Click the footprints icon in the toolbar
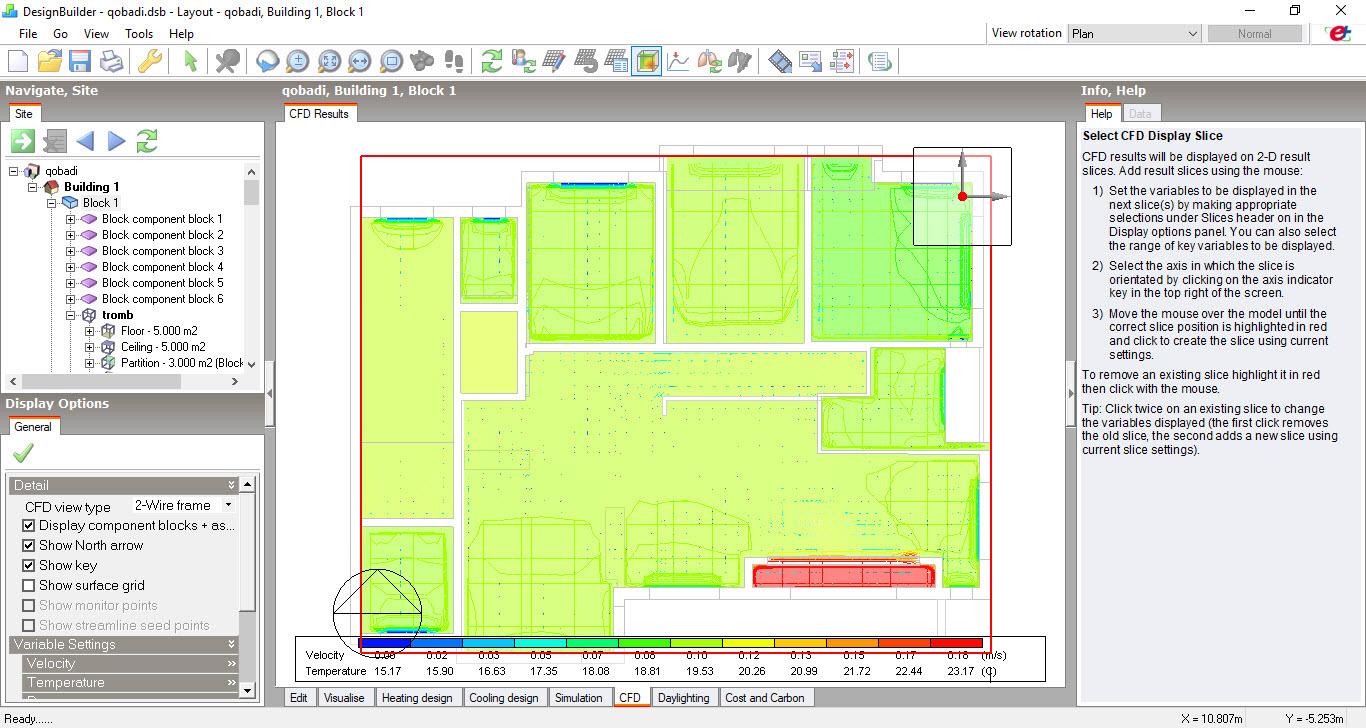Screen dimensions: 1366x728 click(454, 61)
